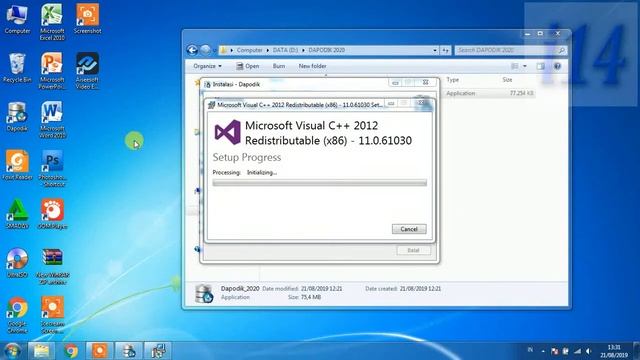Select the Dapodik installer taskbar button
The image size is (640, 360).
[129, 351]
